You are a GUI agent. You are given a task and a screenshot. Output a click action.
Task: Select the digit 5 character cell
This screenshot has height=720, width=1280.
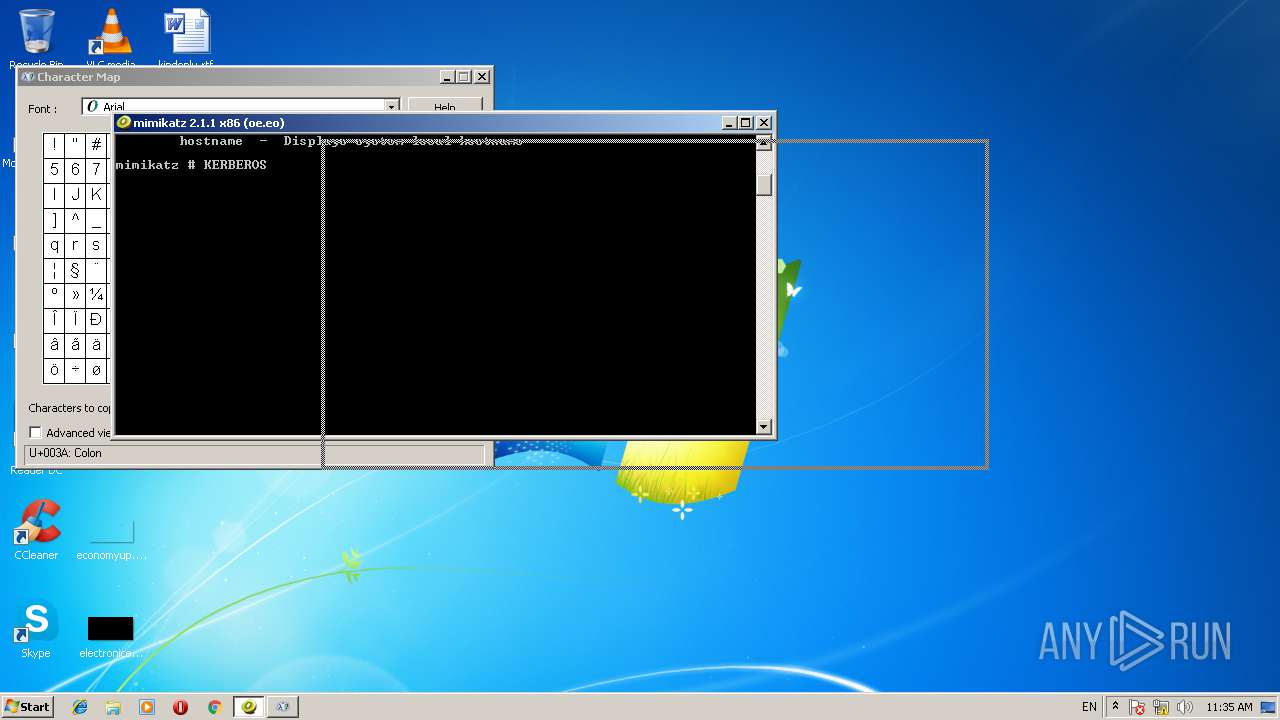pyautogui.click(x=54, y=170)
